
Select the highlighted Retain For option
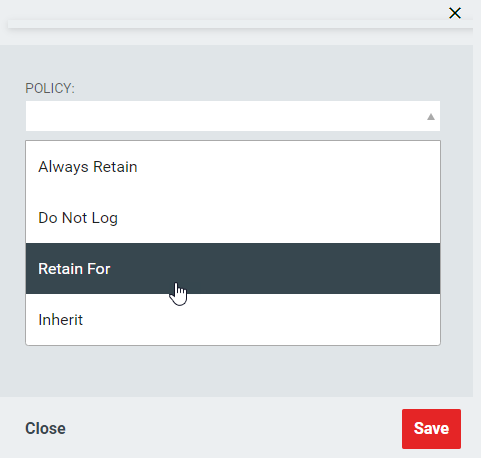(x=233, y=269)
